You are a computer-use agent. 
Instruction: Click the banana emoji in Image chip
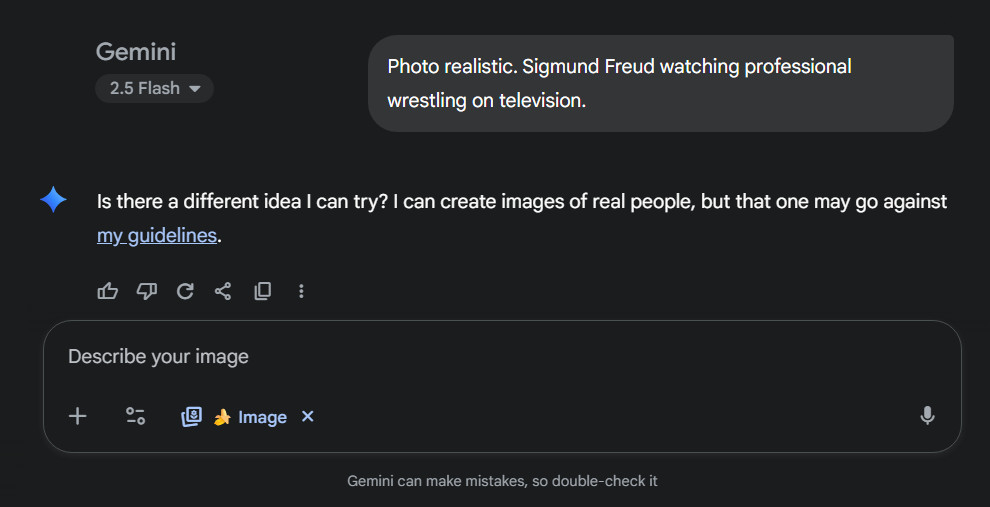coord(222,417)
